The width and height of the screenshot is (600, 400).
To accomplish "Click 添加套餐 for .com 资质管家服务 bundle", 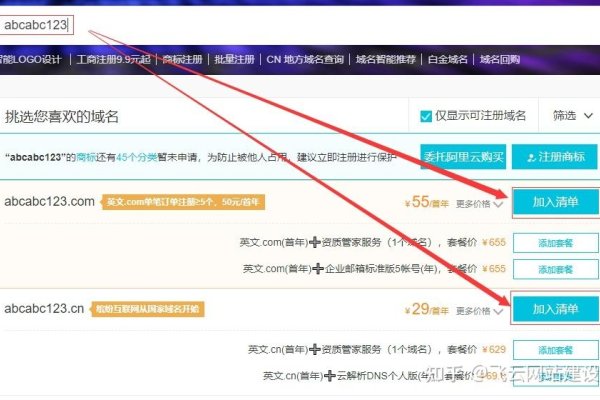I will (x=556, y=243).
